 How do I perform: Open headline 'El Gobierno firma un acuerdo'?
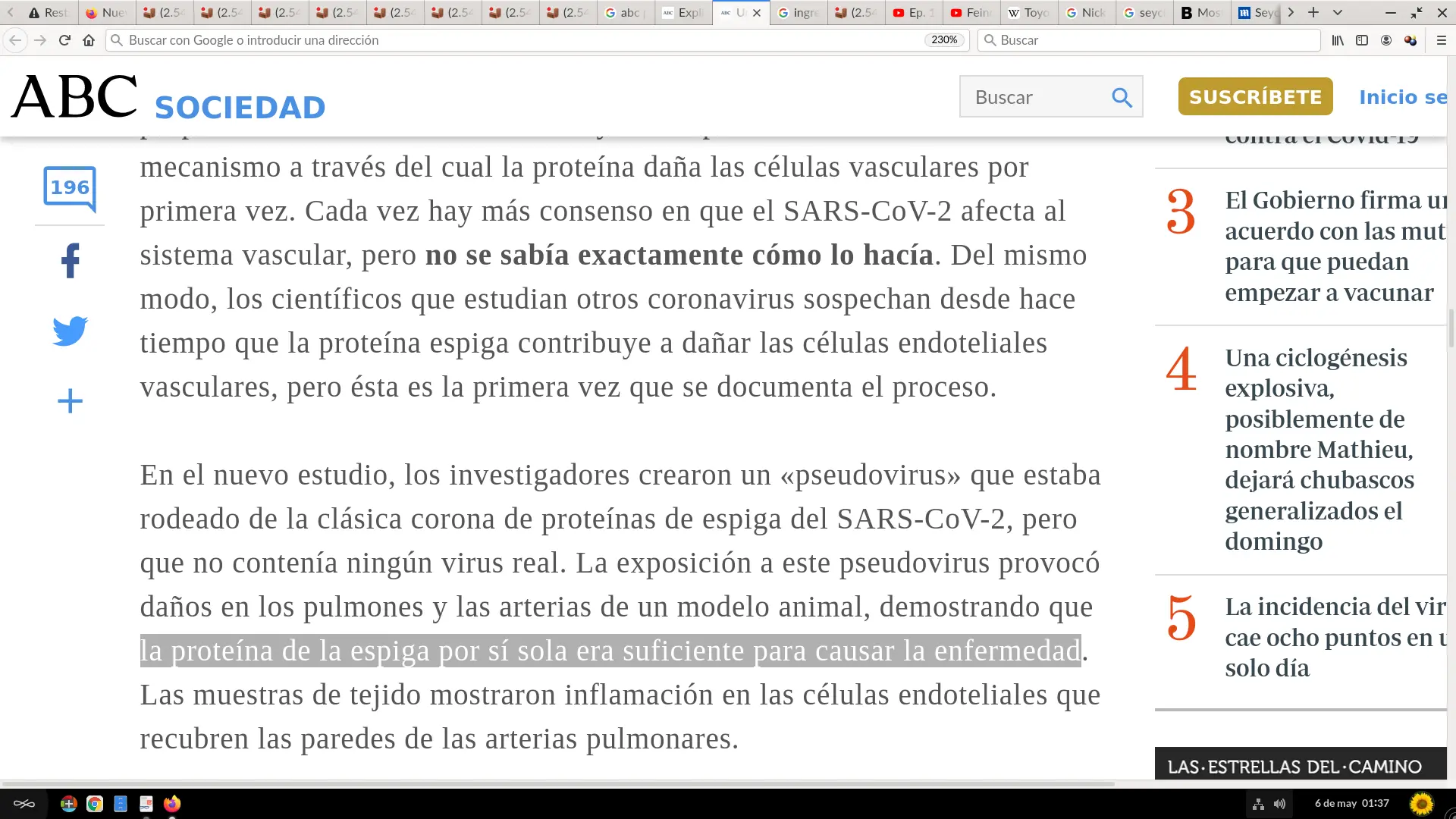point(1336,246)
